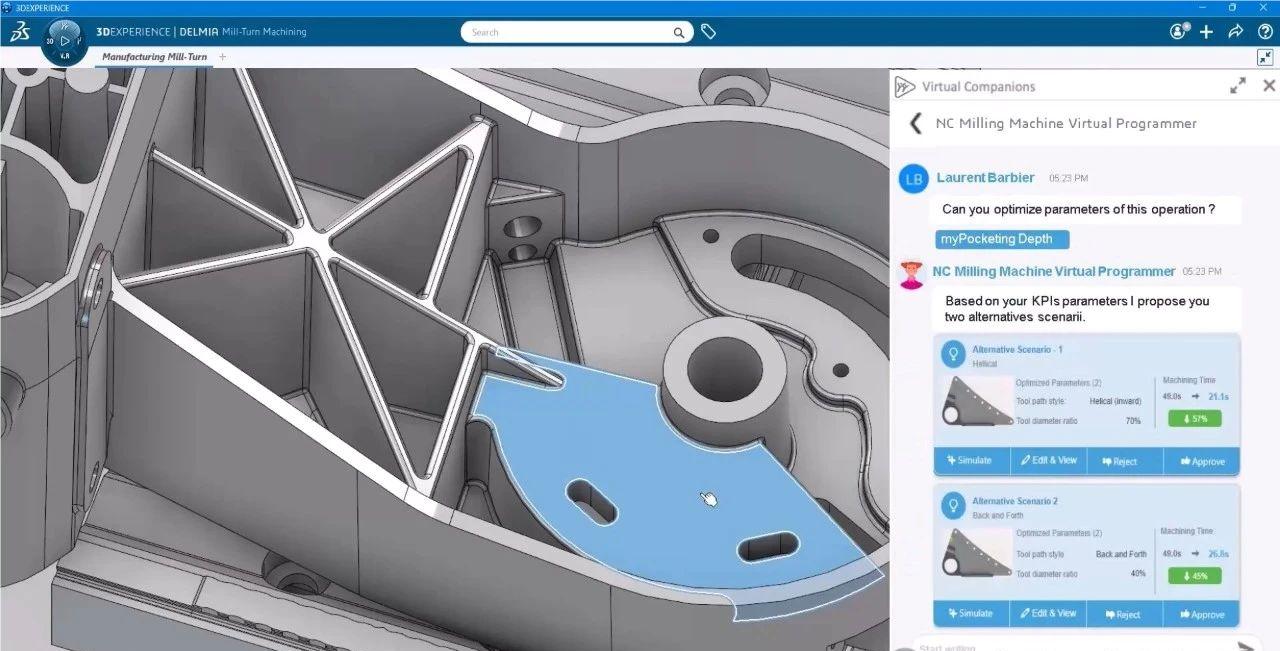Select the Manufacturing Mill-Turn tab
This screenshot has height=651, width=1280.
coord(154,57)
